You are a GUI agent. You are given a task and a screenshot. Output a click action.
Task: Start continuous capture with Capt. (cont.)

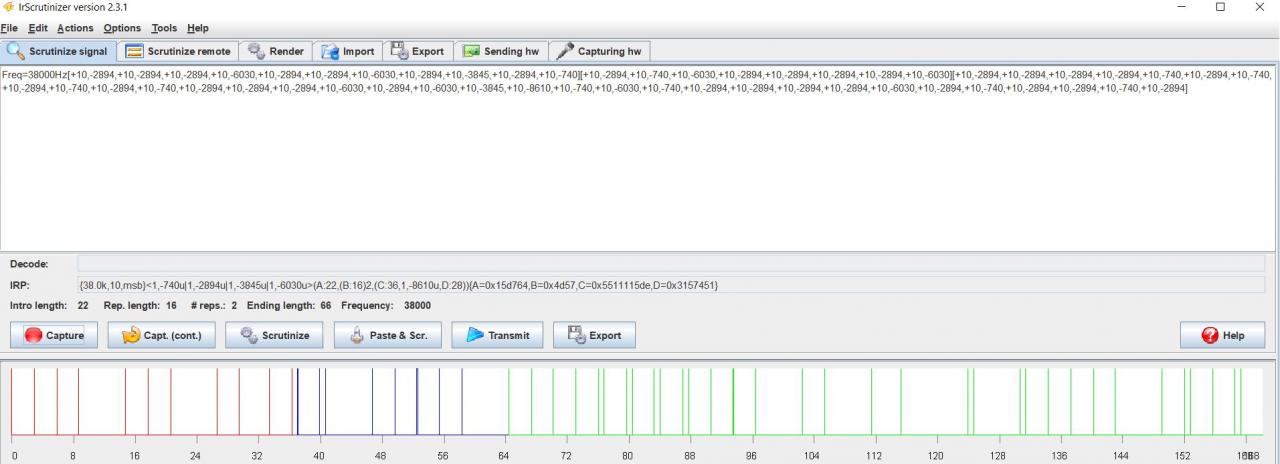(161, 335)
